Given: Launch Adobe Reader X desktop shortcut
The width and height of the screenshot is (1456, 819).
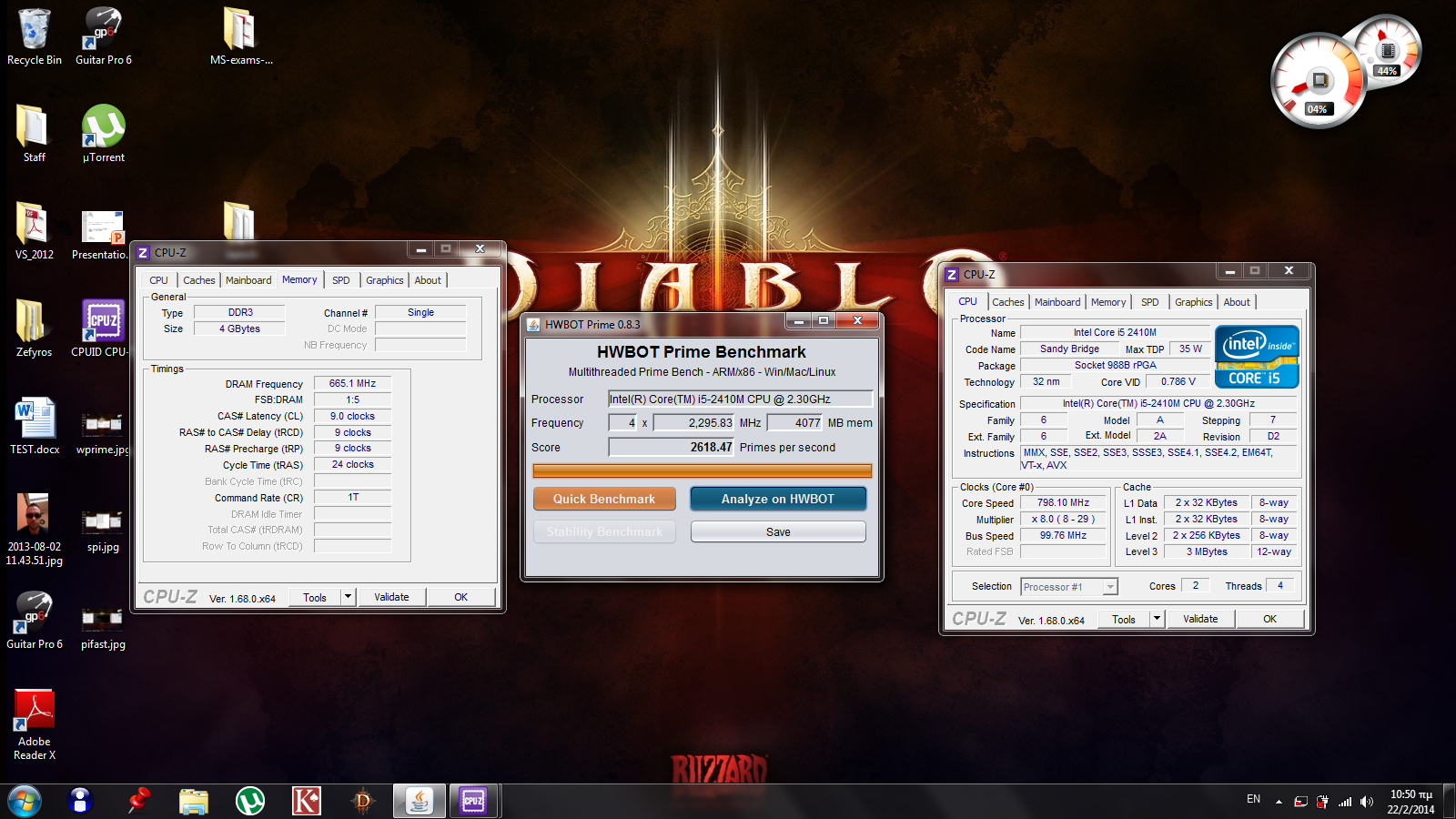Looking at the screenshot, I should (x=35, y=724).
